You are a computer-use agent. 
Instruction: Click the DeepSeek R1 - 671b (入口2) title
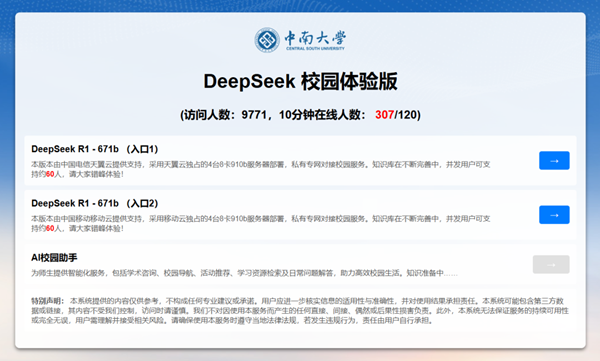coord(95,203)
